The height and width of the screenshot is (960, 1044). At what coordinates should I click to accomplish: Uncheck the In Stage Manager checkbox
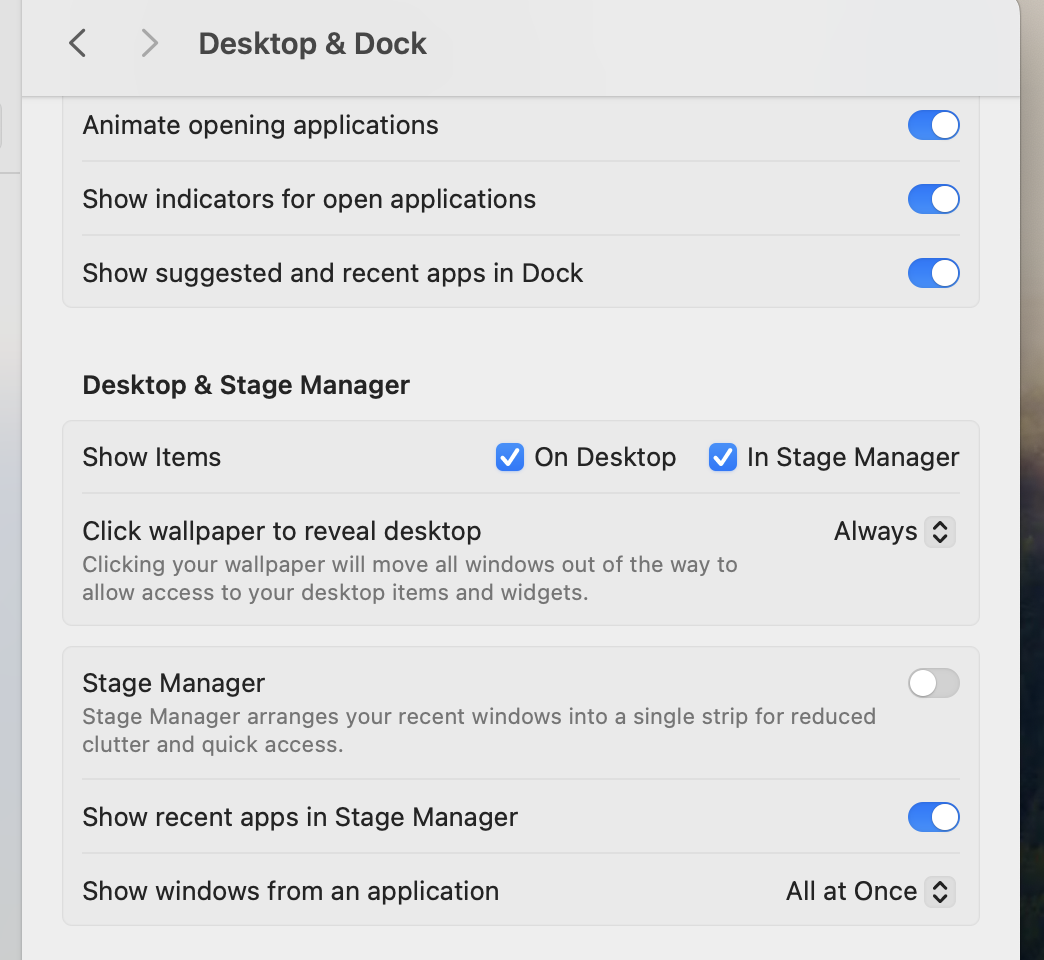pyautogui.click(x=722, y=457)
